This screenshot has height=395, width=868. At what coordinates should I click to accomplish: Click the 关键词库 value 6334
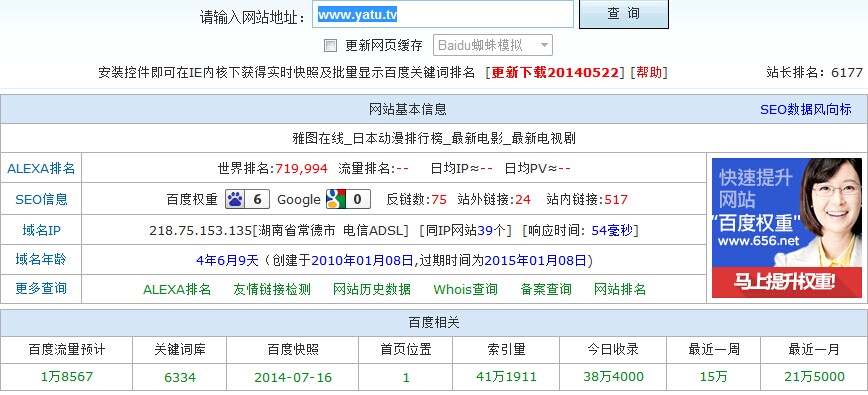tap(180, 378)
